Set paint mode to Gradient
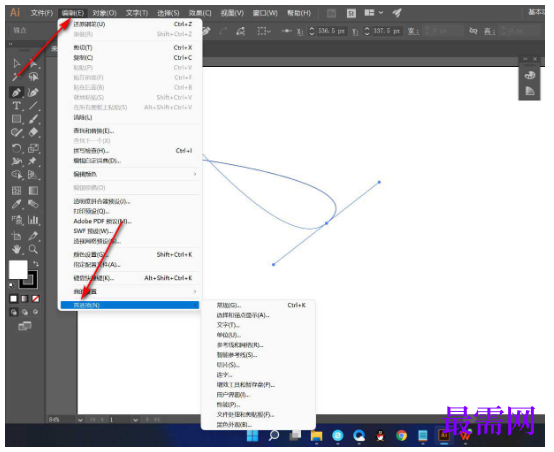 pos(24,299)
